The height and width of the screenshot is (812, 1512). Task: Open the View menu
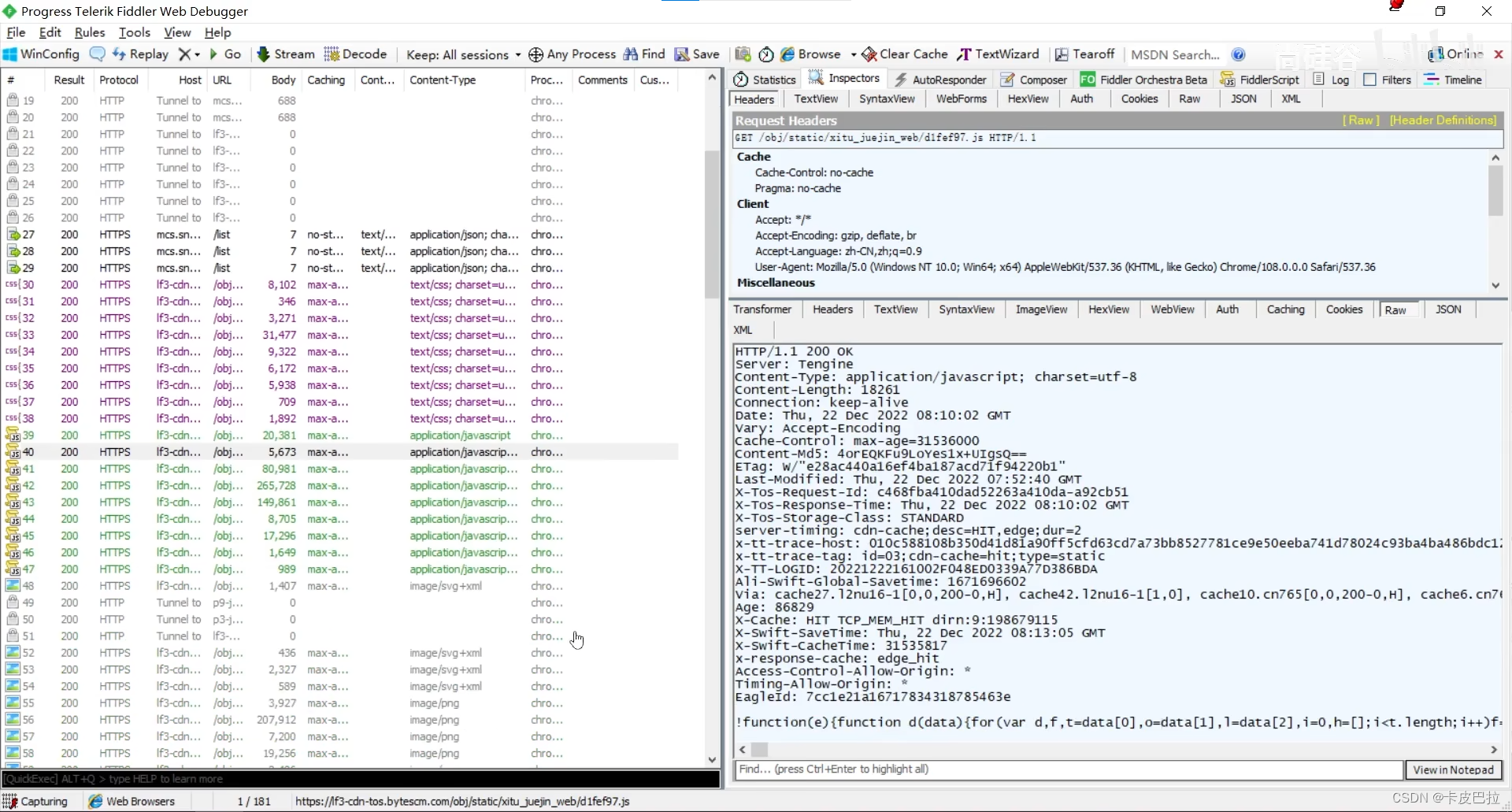pyautogui.click(x=177, y=32)
